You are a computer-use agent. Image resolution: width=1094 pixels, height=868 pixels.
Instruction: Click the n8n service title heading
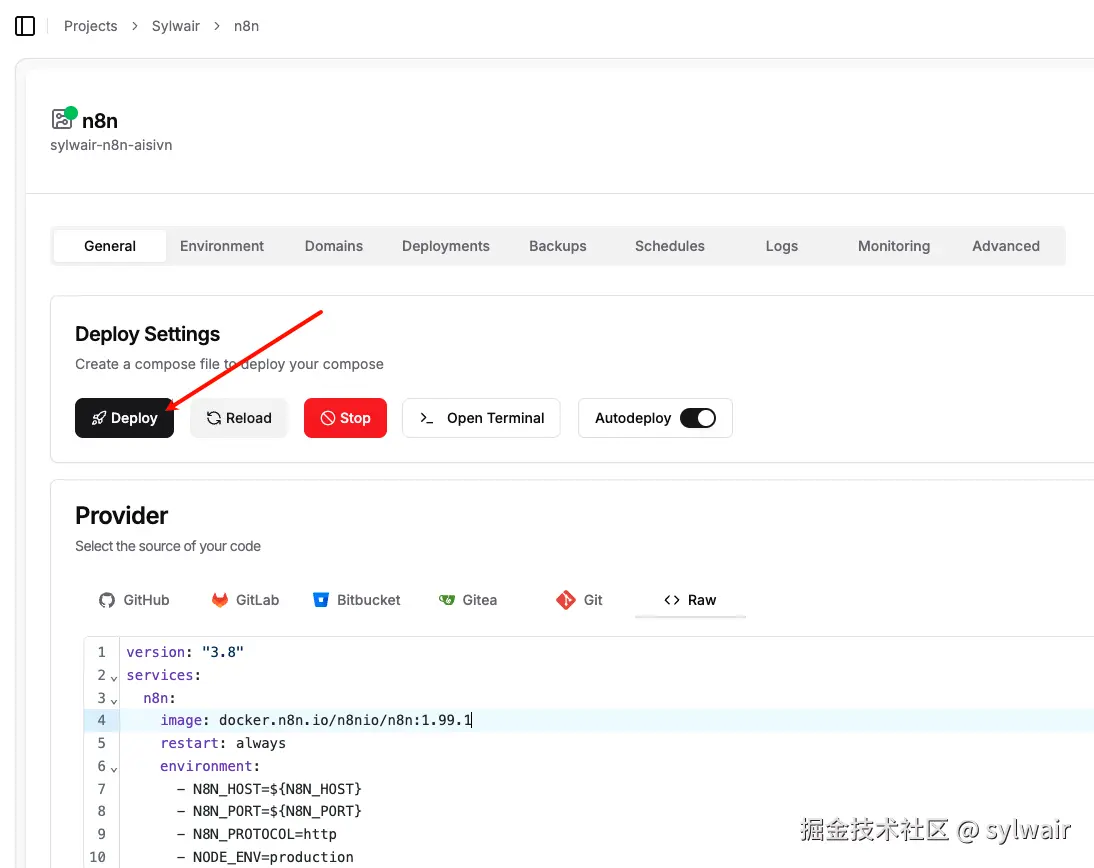click(100, 121)
